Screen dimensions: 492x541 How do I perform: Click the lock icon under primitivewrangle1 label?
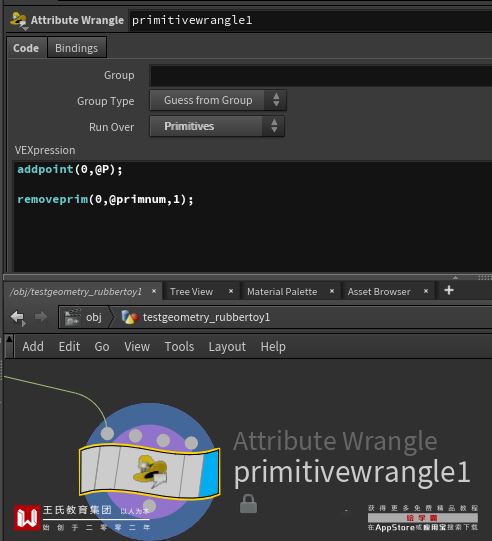point(248,504)
